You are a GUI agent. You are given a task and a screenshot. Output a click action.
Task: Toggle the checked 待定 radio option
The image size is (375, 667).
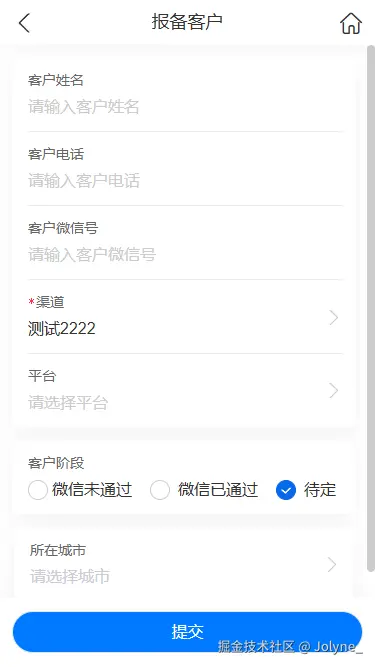pos(286,490)
